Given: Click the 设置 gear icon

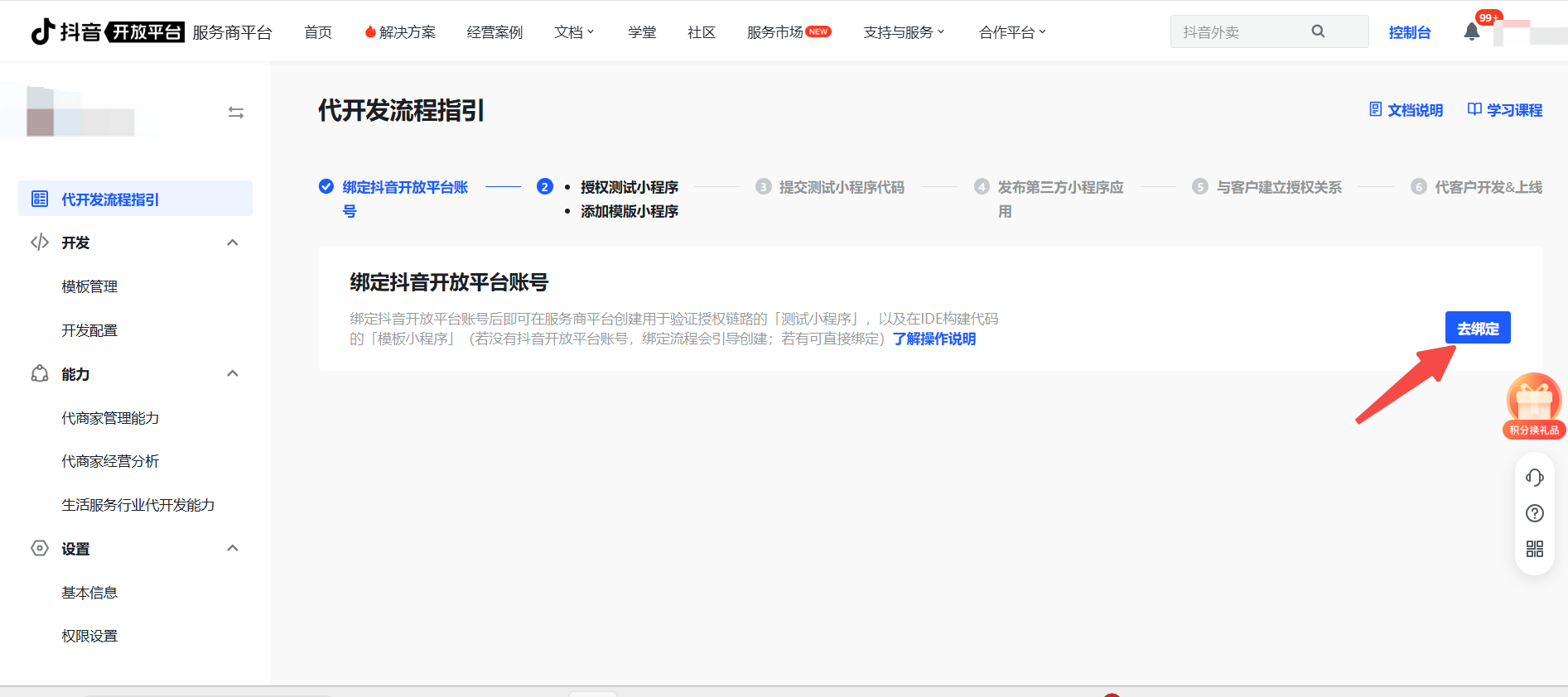Looking at the screenshot, I should coord(40,548).
